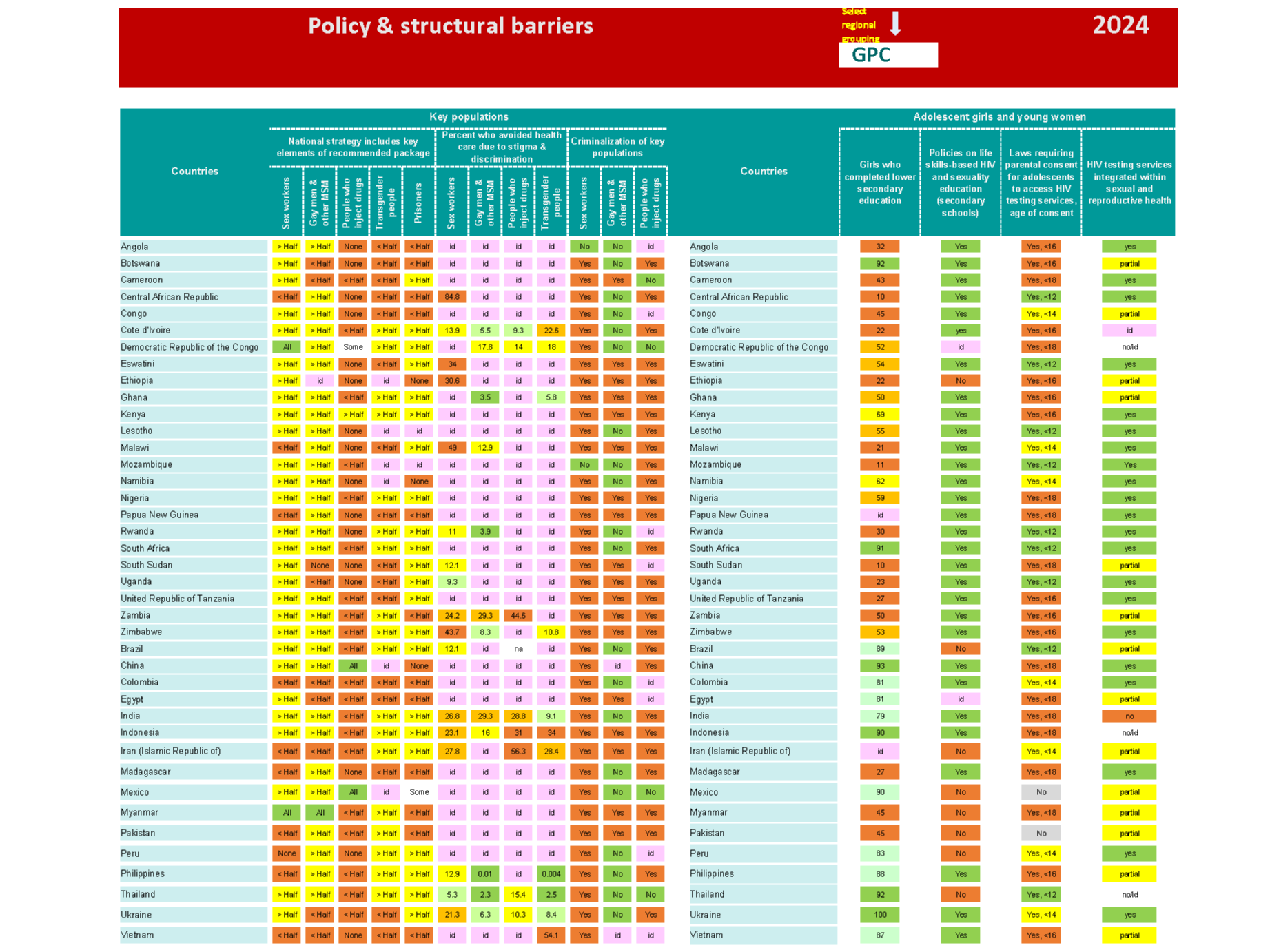Click Mozambique's 11 education value

pyautogui.click(x=880, y=465)
